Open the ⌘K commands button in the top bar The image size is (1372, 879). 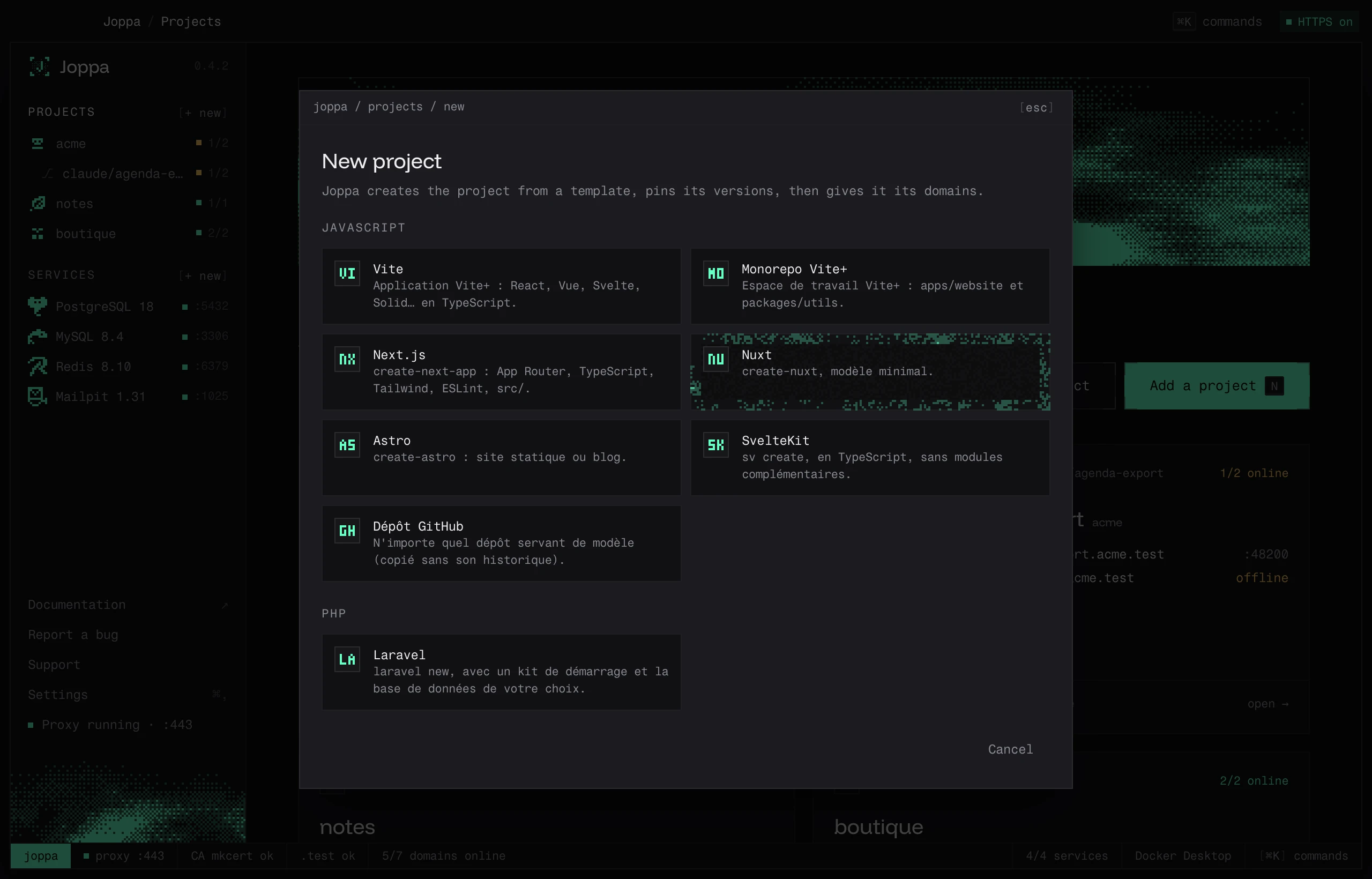pos(1218,21)
